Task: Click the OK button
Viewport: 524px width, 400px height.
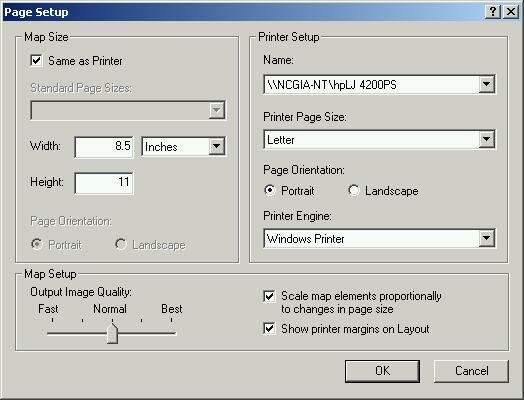Action: pos(382,371)
